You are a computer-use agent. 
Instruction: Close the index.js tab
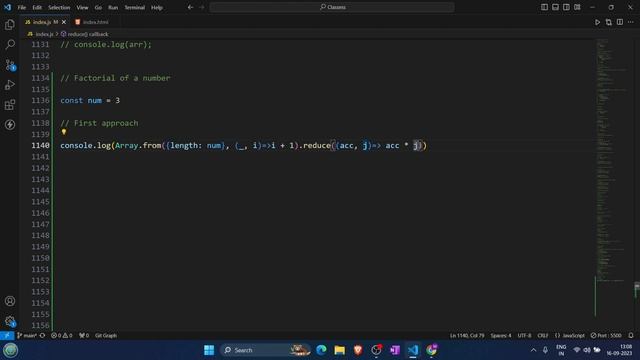(x=64, y=22)
